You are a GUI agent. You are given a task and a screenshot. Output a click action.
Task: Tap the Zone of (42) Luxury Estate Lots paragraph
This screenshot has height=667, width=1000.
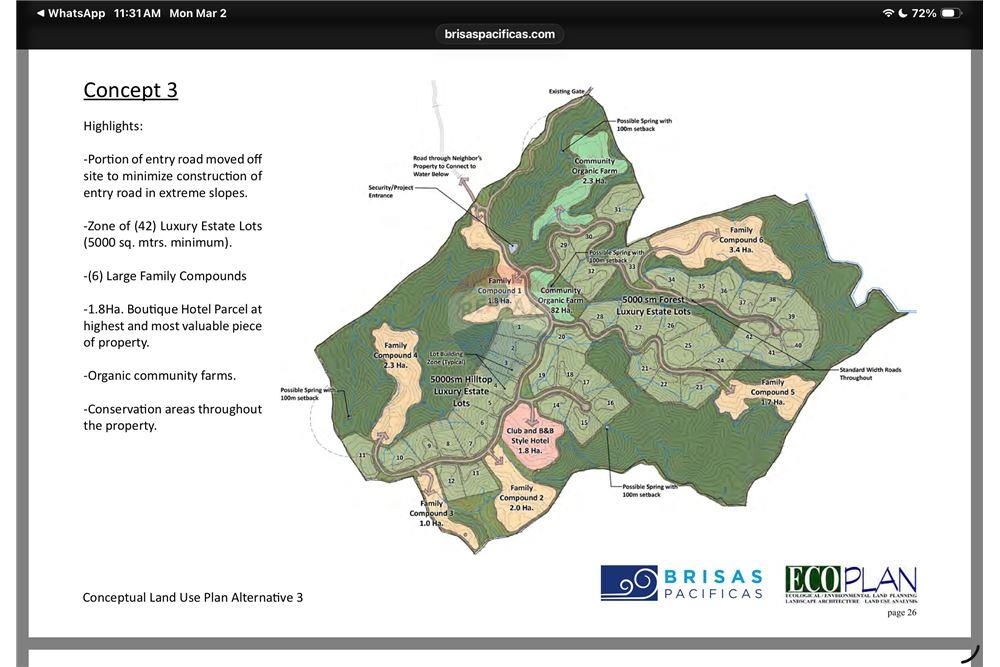(x=173, y=234)
